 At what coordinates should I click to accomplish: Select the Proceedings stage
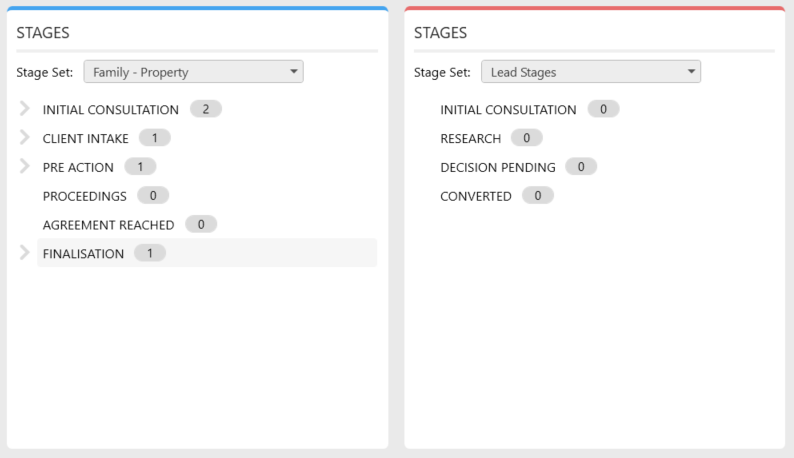[x=85, y=196]
